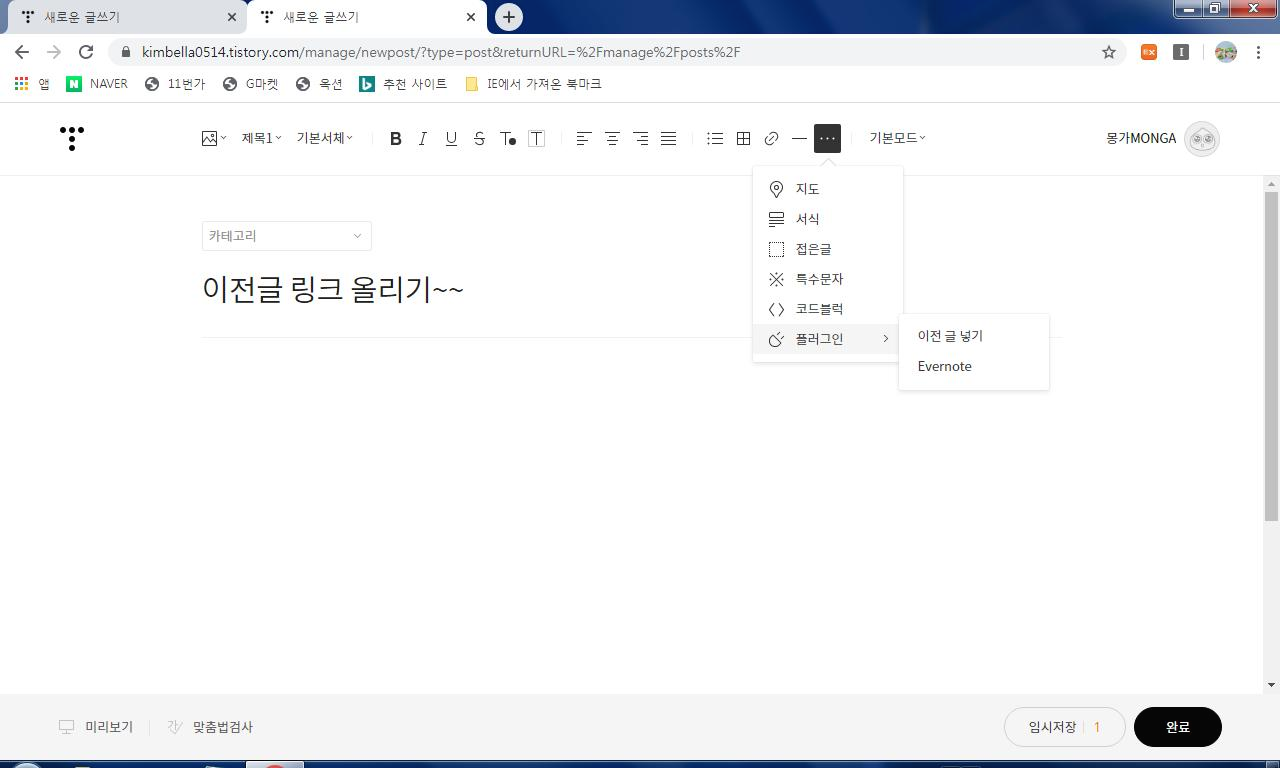This screenshot has width=1280, height=768.
Task: Align text to the right
Action: 640,138
